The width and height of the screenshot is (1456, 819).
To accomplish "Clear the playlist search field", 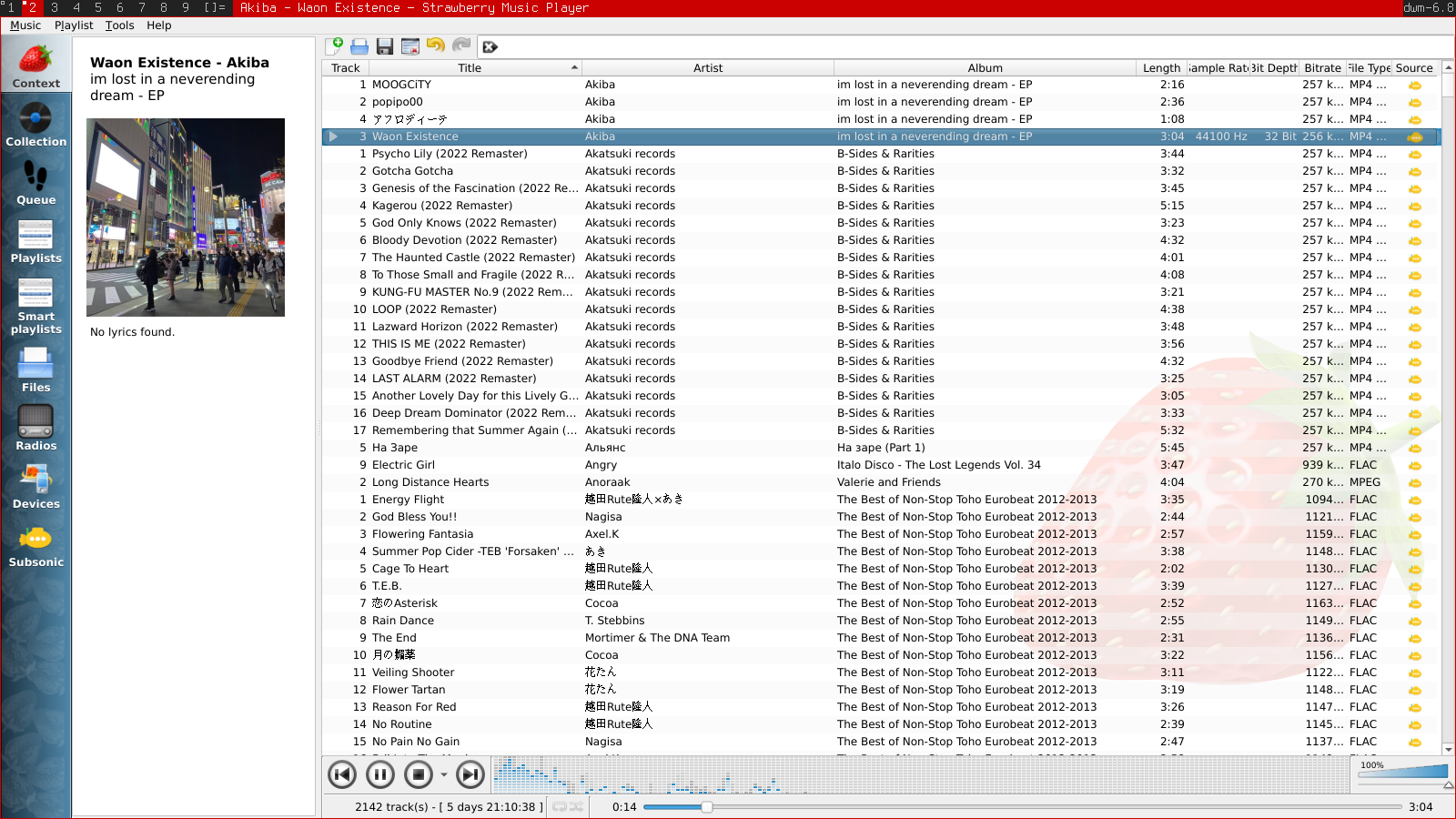I will click(490, 47).
